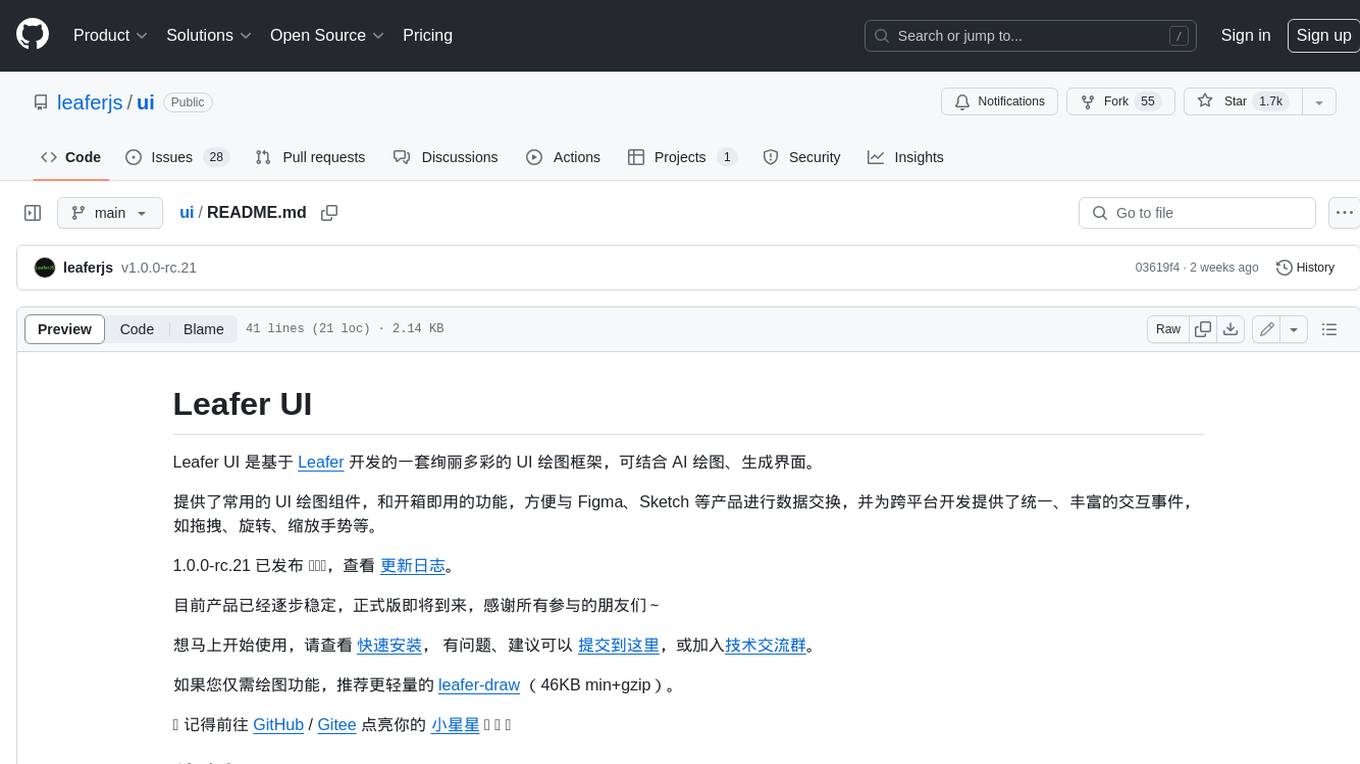
Task: Open the Projects tab
Action: (682, 157)
